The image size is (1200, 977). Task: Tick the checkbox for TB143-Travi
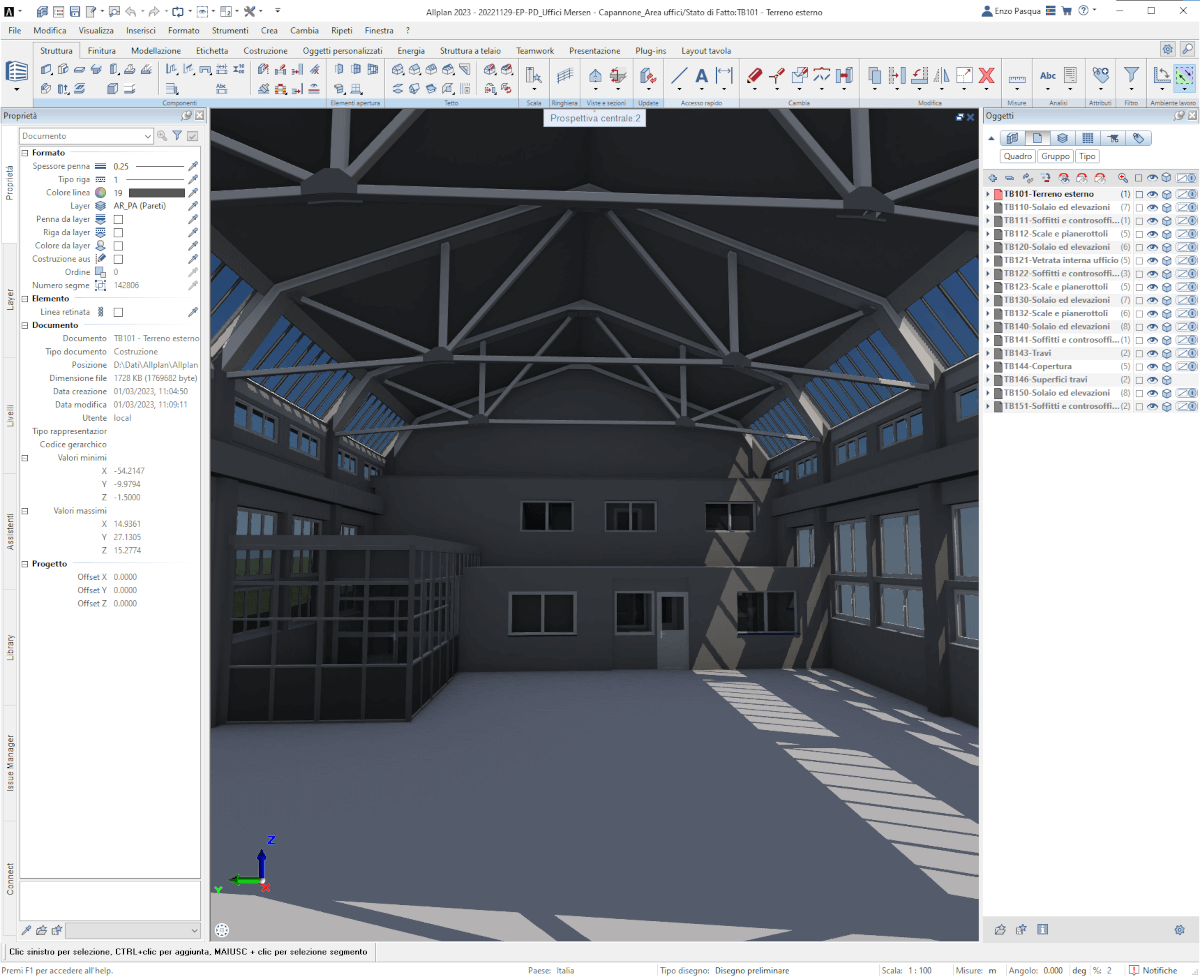(x=1138, y=354)
